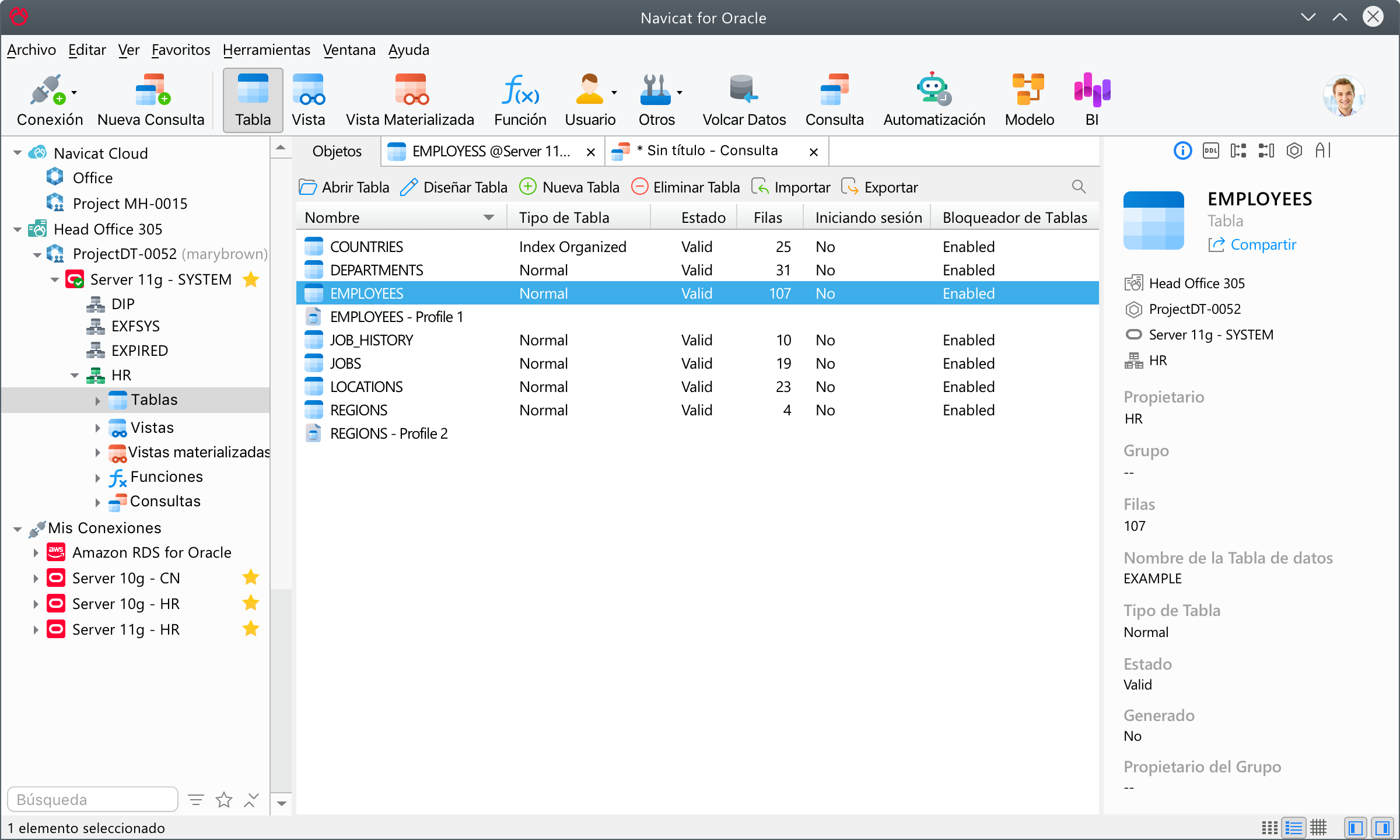Select the EMPLOYEES - Profile 1 item
This screenshot has height=840, width=1400.
click(x=698, y=317)
